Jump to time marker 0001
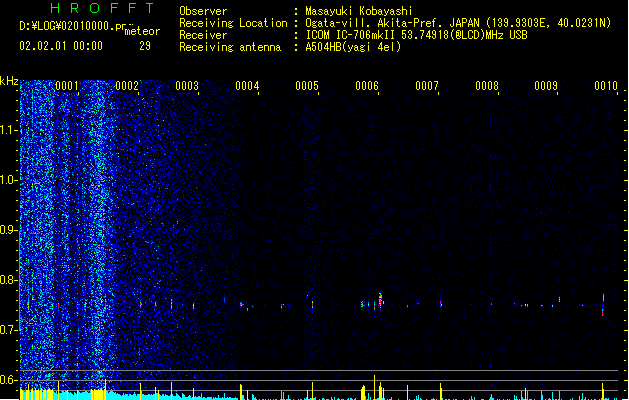Image resolution: width=629 pixels, height=400 pixels. (67, 86)
